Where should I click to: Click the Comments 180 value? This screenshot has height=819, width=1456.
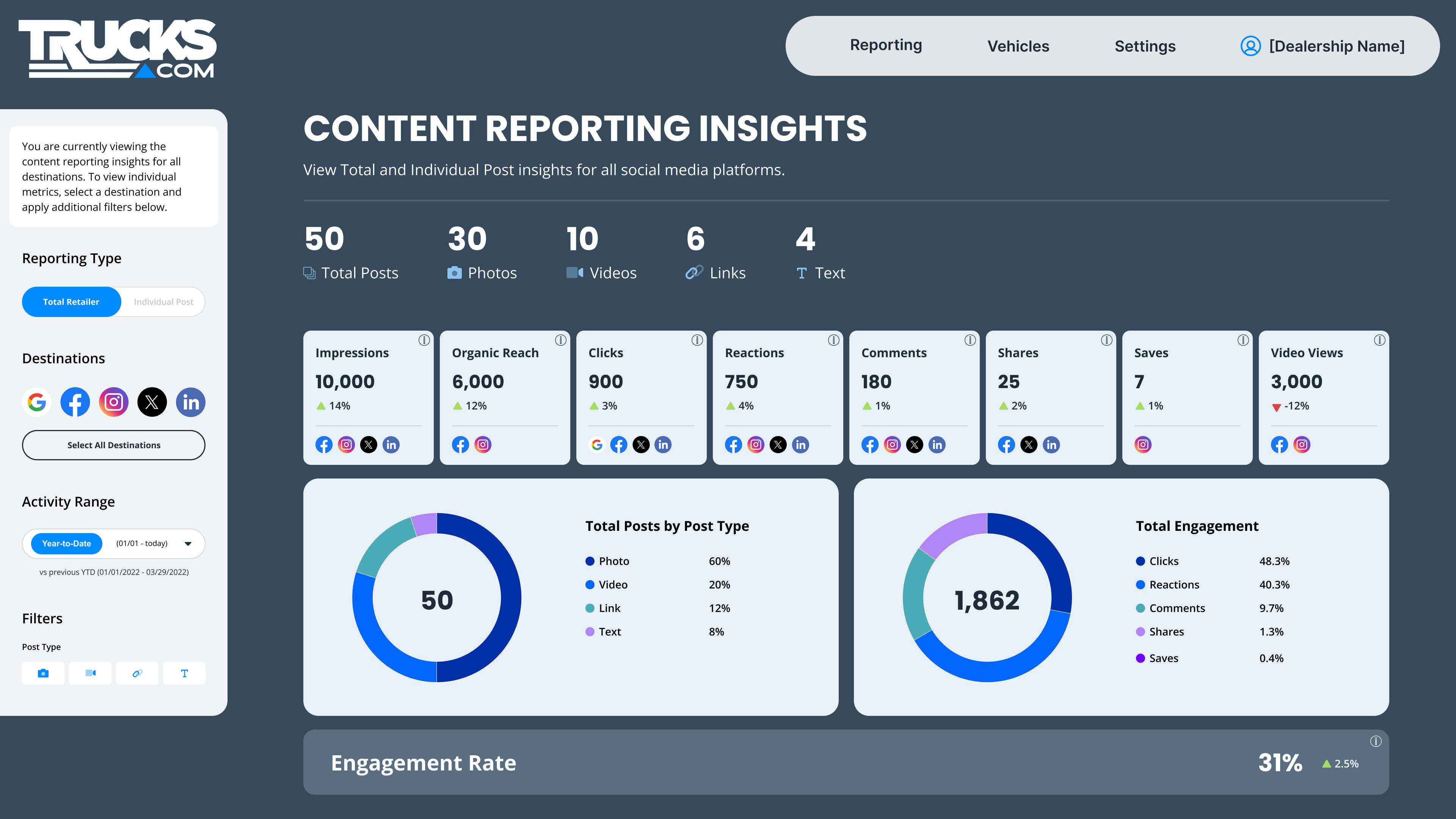(876, 381)
